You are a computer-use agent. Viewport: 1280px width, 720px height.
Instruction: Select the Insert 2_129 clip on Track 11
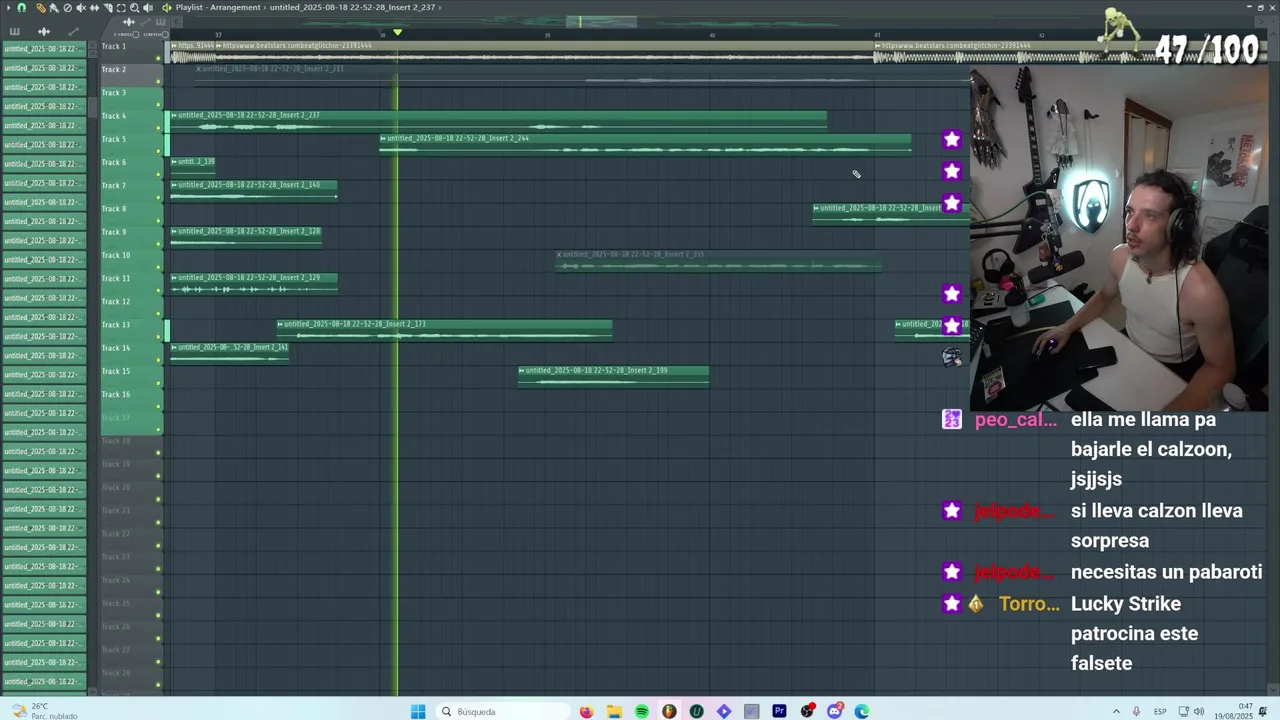point(254,284)
